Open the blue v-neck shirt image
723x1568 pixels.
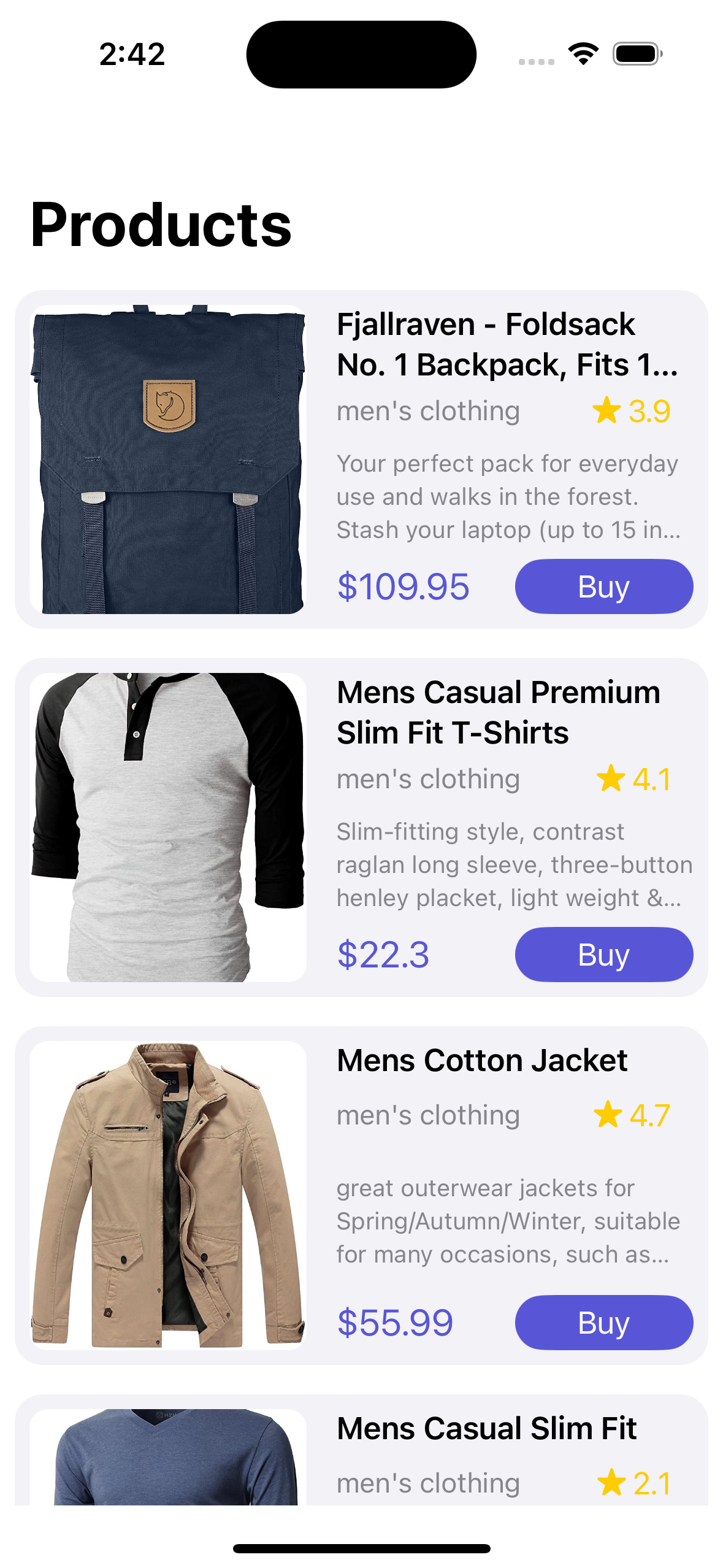click(x=168, y=1456)
